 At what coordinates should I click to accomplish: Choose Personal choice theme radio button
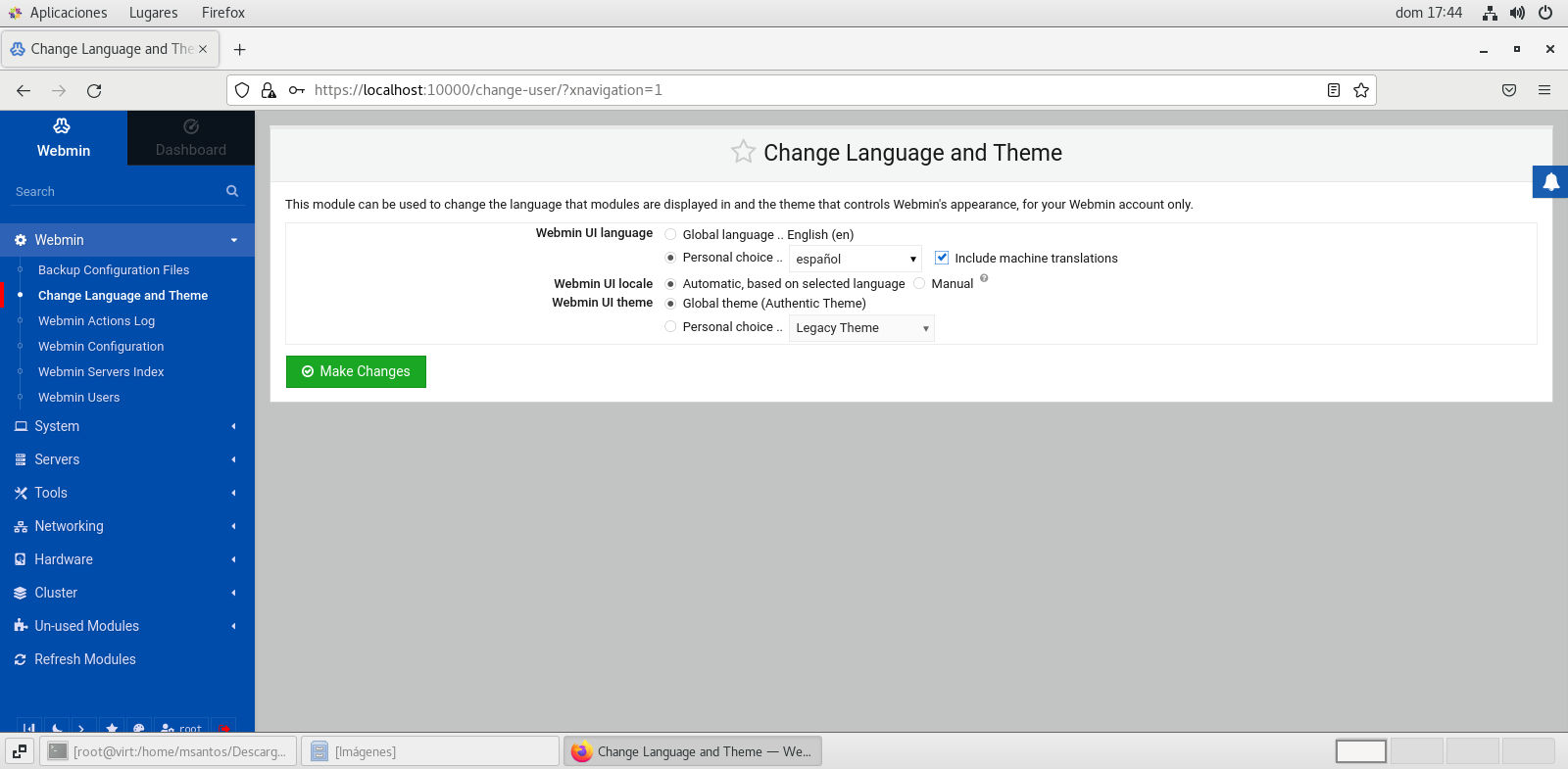point(670,327)
